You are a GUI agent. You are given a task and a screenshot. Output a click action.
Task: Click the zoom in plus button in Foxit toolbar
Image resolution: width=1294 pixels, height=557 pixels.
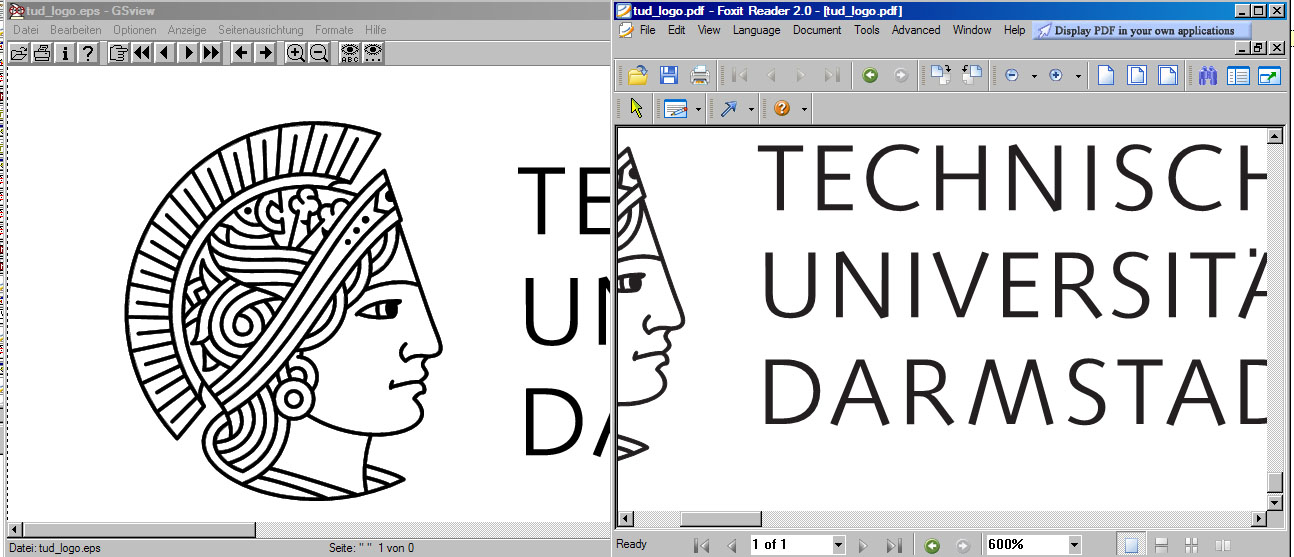(x=1056, y=75)
